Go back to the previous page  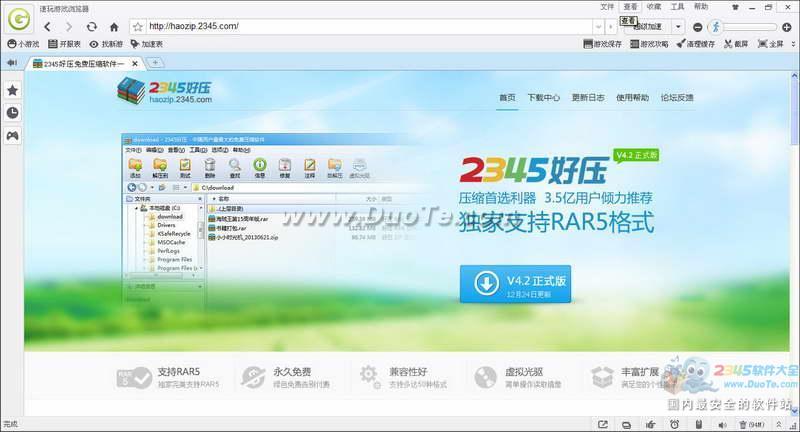pos(47,27)
